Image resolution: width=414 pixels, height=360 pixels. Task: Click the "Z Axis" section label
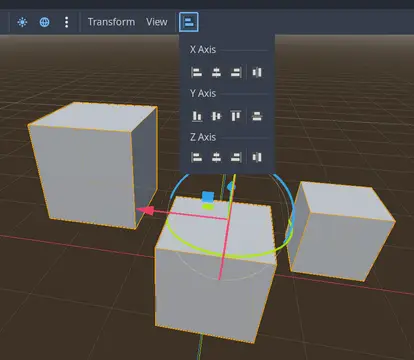[x=203, y=137]
